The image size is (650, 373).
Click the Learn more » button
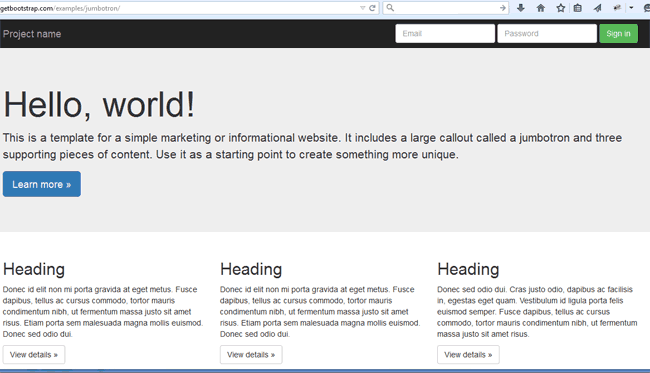[x=41, y=184]
